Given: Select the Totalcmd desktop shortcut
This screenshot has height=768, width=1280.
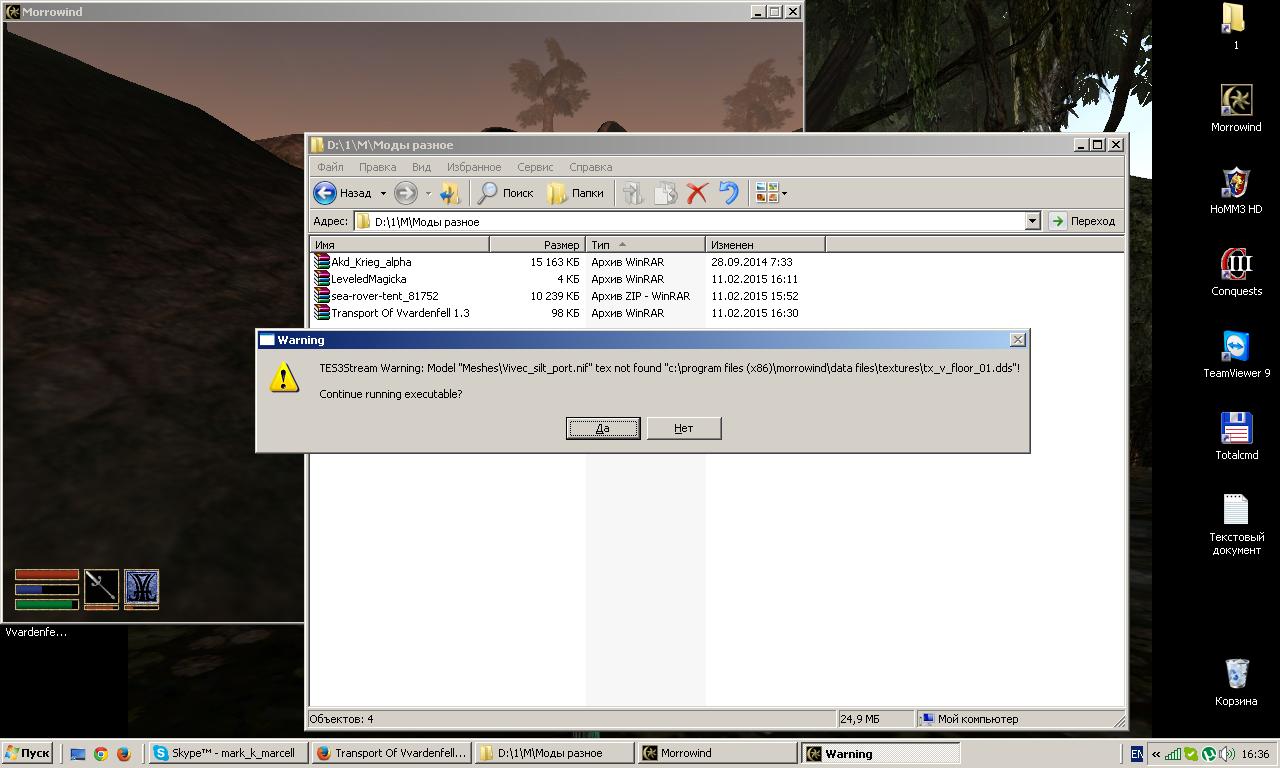Looking at the screenshot, I should point(1236,436).
